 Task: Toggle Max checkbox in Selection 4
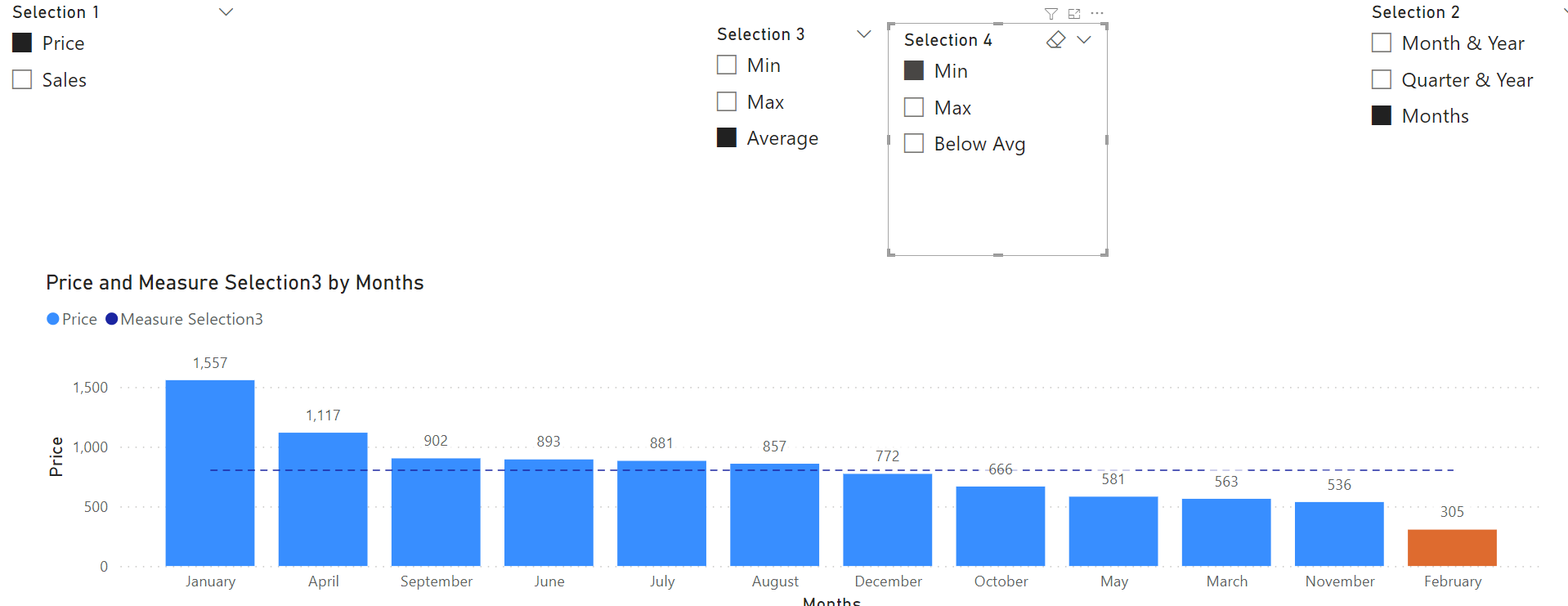pyautogui.click(x=914, y=107)
